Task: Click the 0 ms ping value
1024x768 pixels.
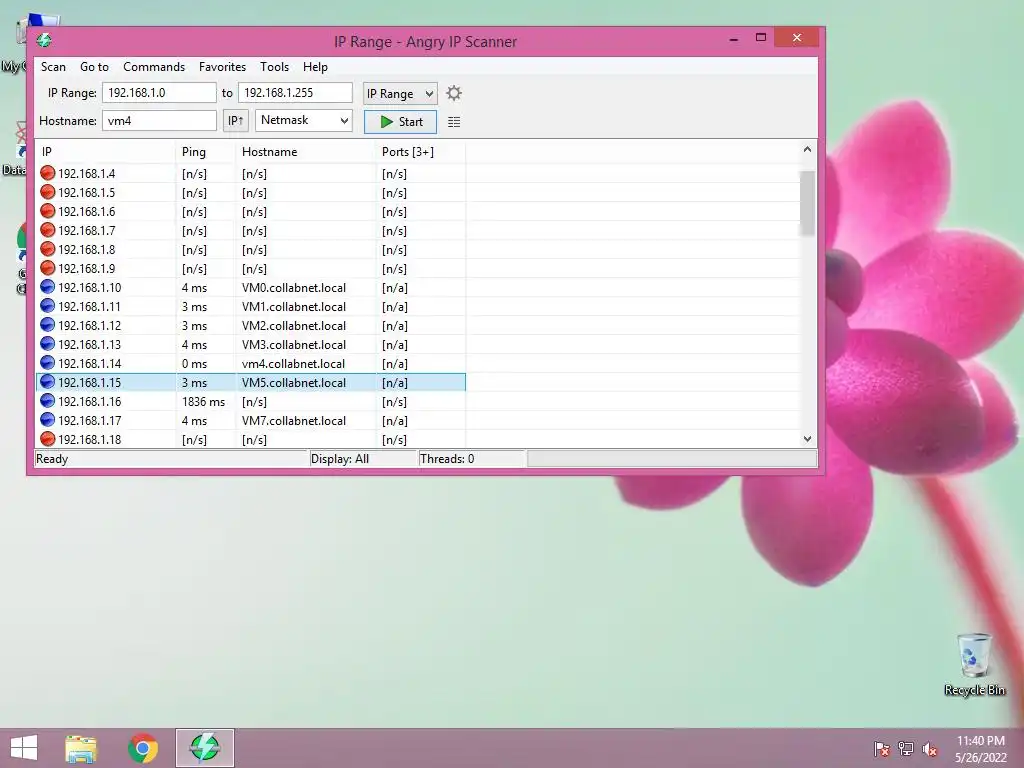Action: pyautogui.click(x=194, y=364)
